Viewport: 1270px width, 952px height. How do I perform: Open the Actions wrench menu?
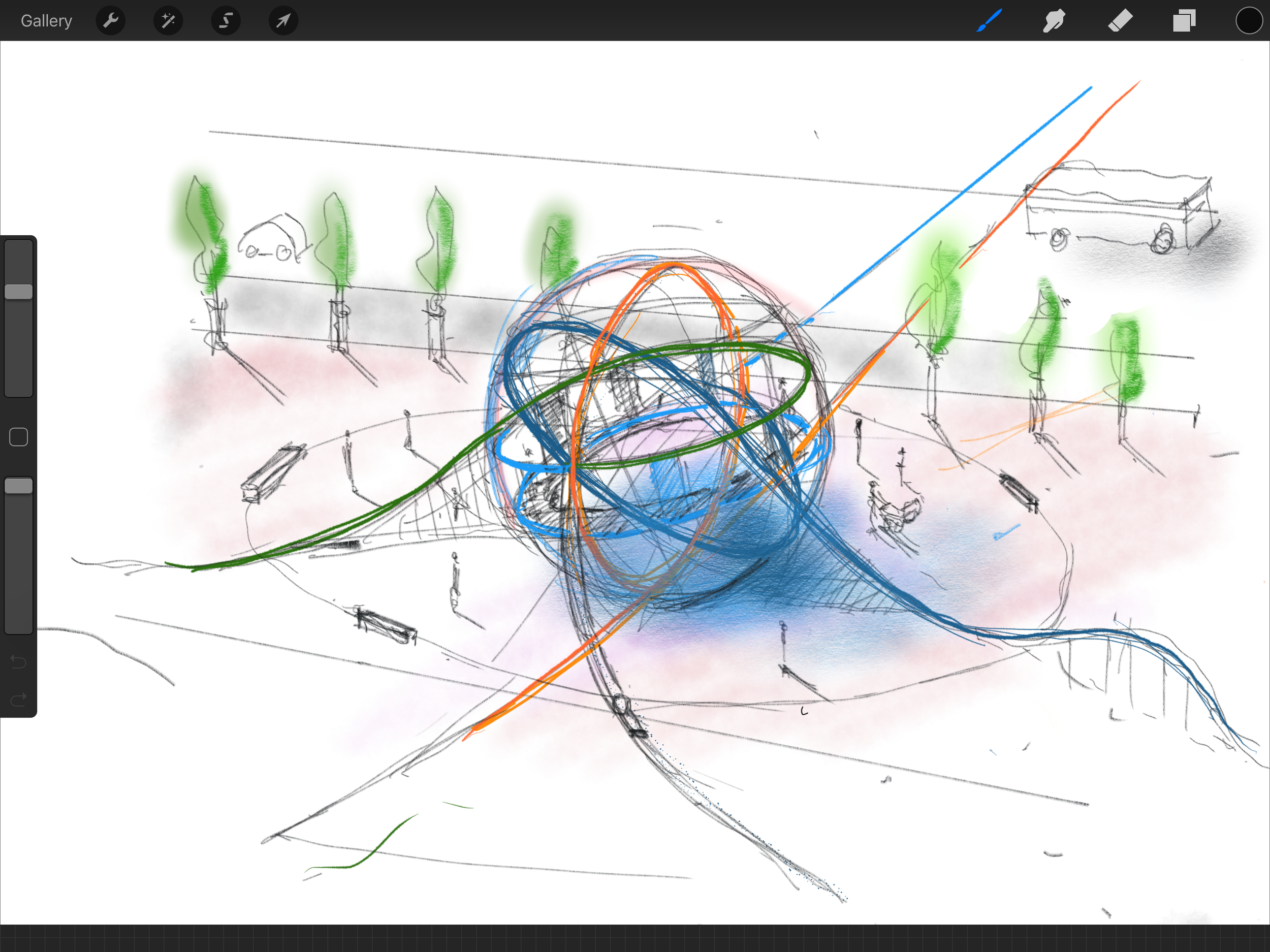point(110,21)
